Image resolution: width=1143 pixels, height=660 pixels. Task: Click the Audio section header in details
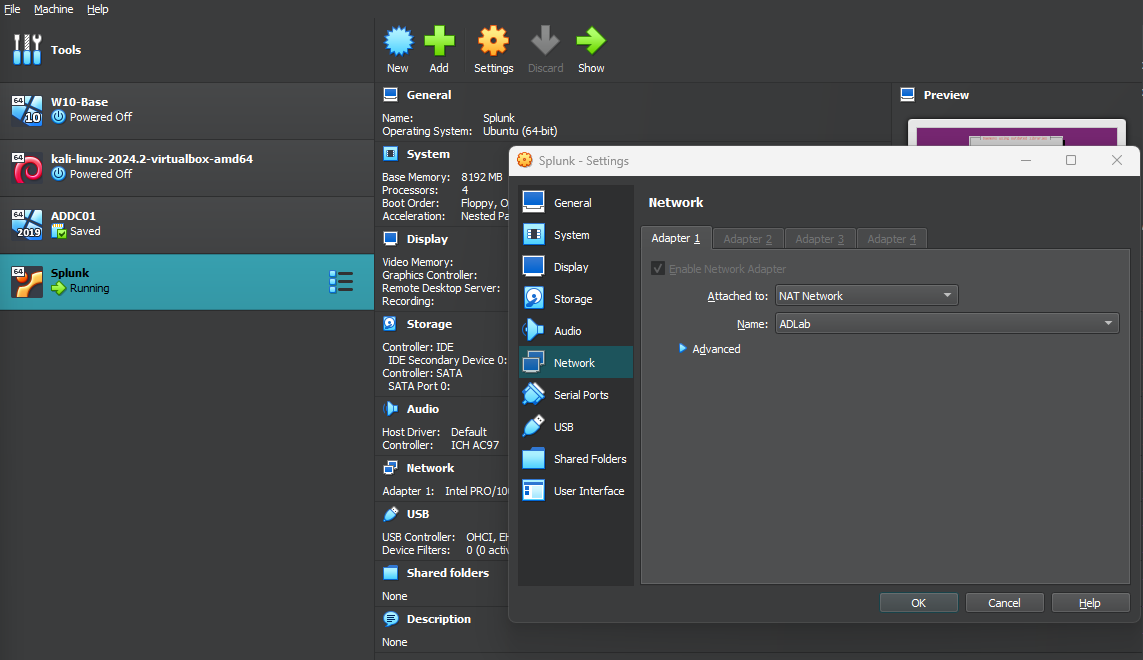point(423,409)
